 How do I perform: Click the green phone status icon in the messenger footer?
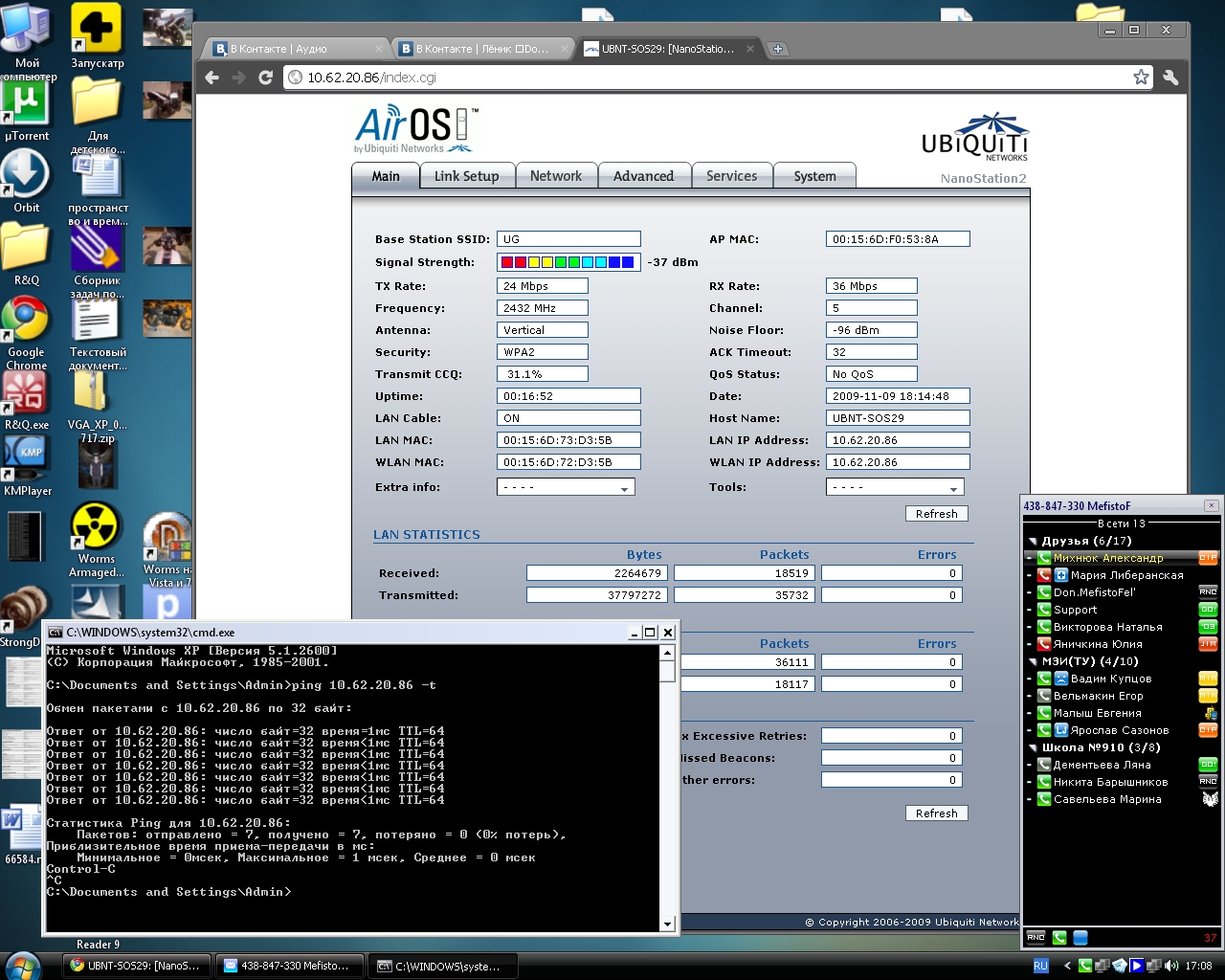click(x=1059, y=938)
